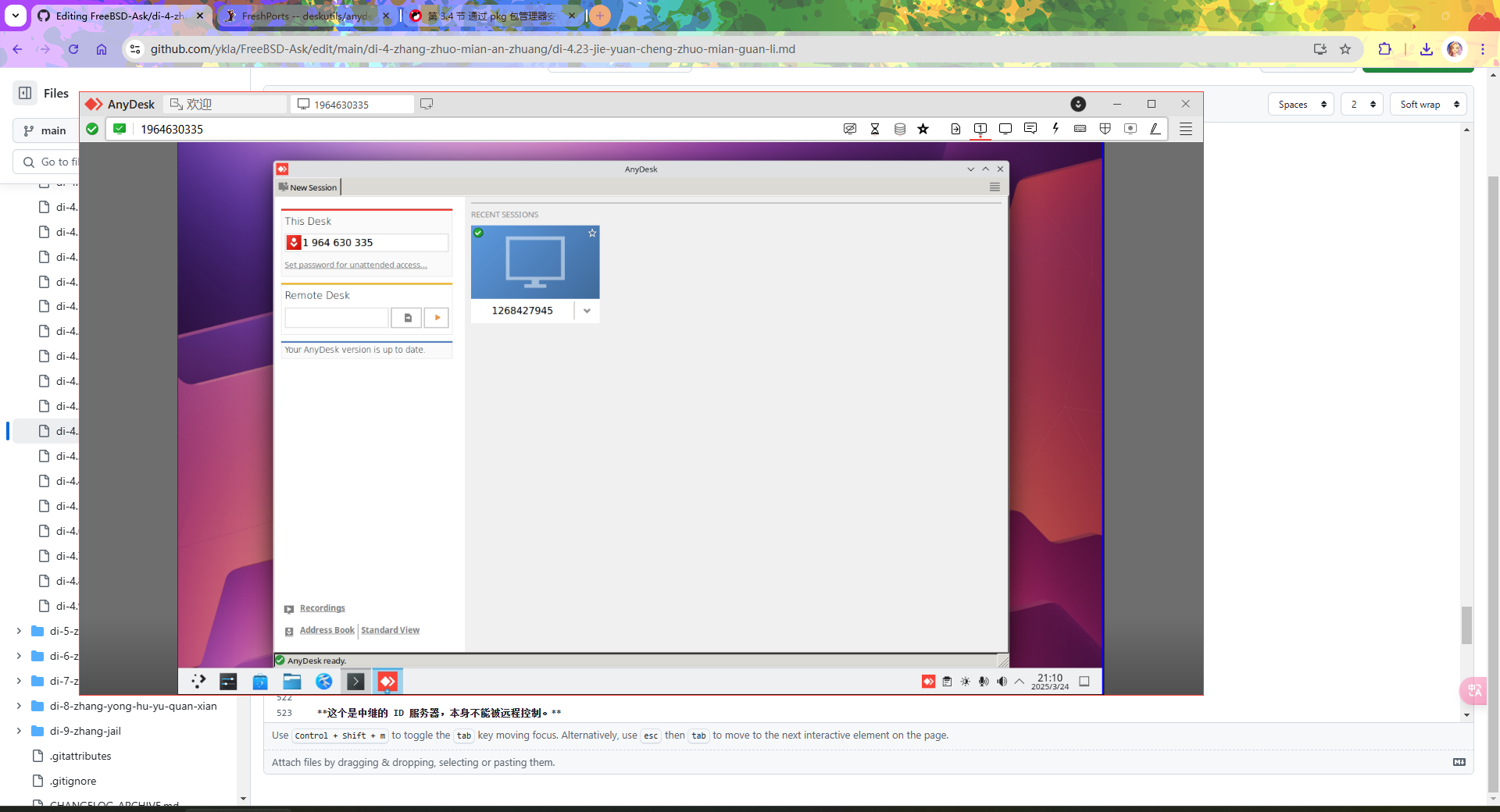Open remote web browser taskbar icon
Viewport: 1500px width, 812px height.
click(x=324, y=682)
